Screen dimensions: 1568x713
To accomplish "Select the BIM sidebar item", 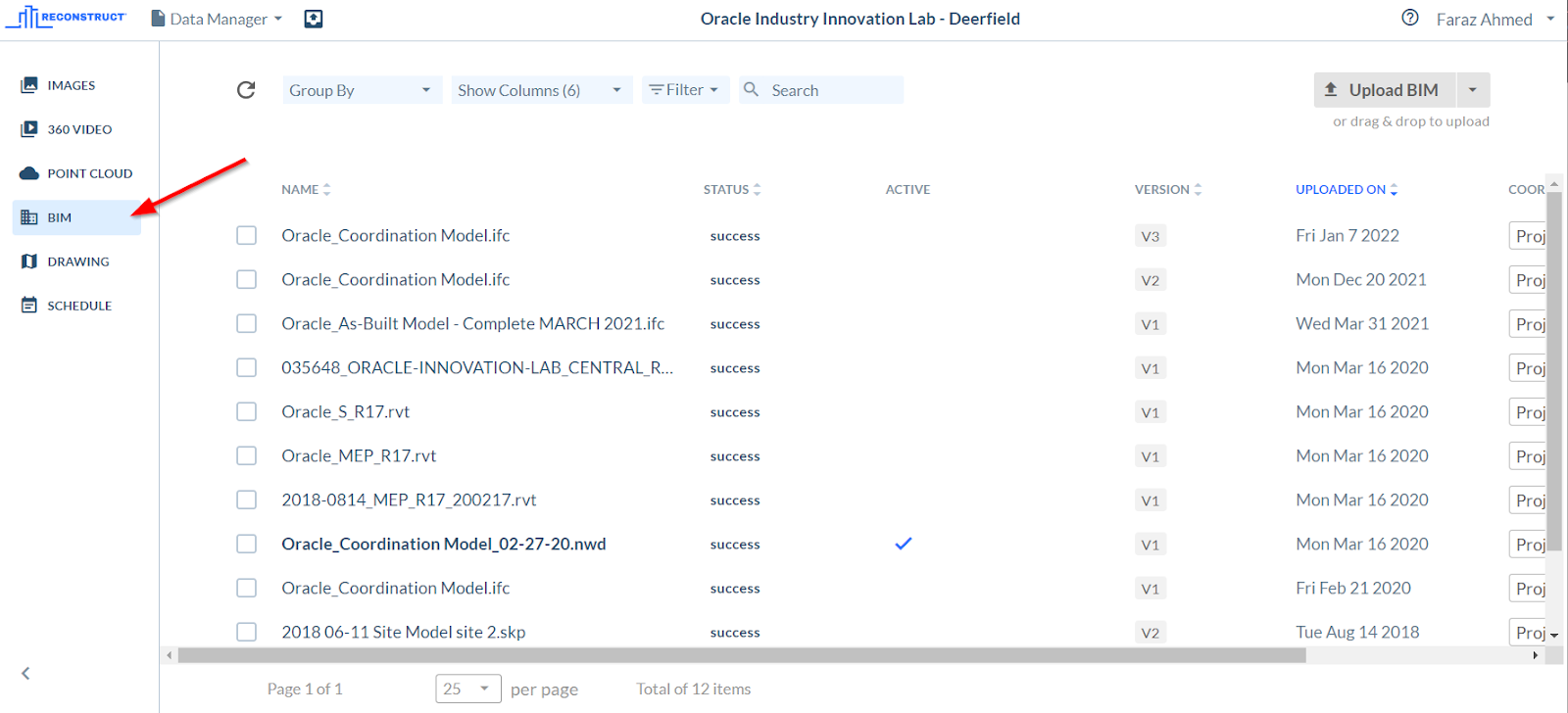I will [x=76, y=217].
